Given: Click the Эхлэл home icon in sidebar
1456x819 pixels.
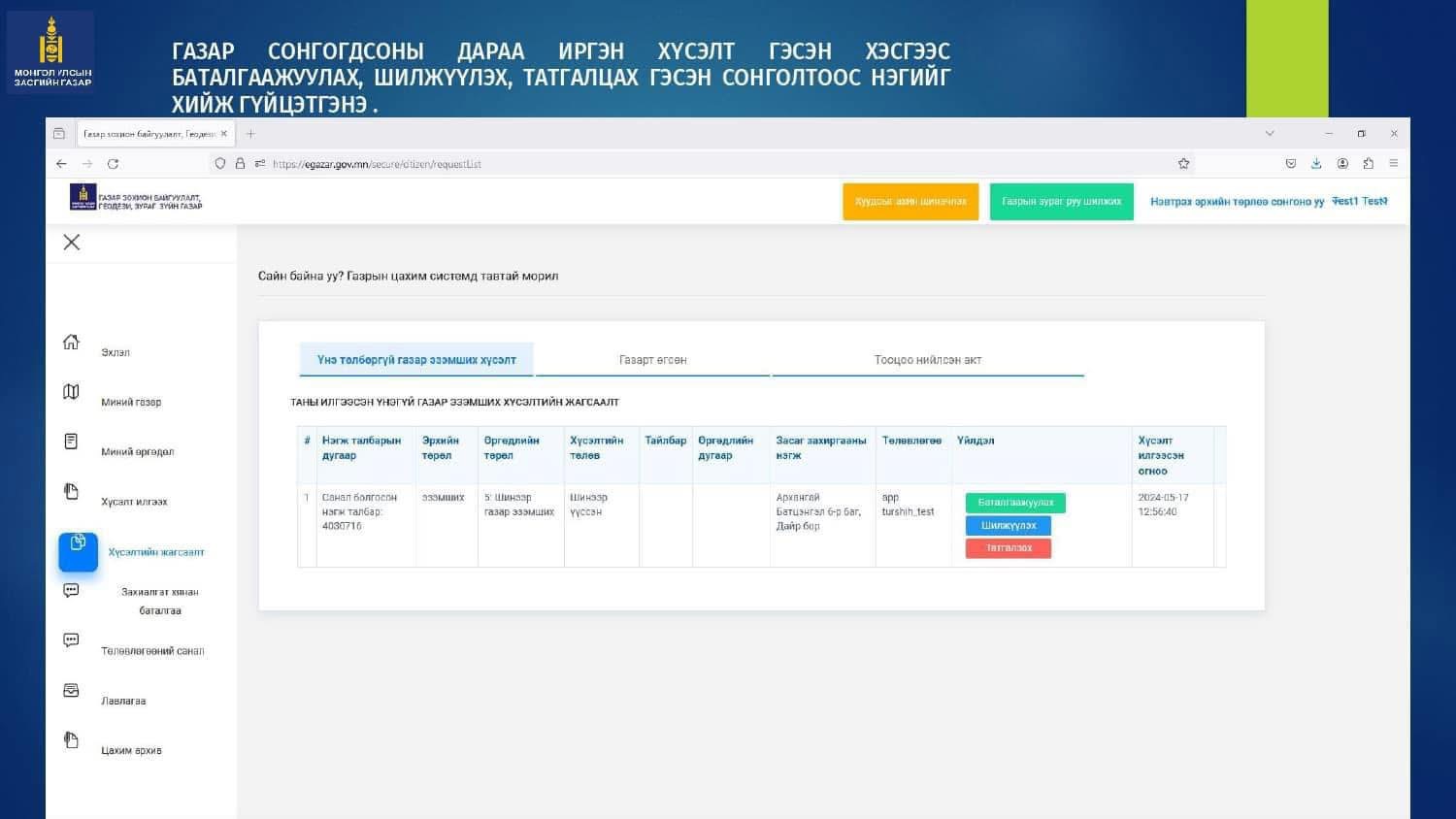Looking at the screenshot, I should (71, 342).
